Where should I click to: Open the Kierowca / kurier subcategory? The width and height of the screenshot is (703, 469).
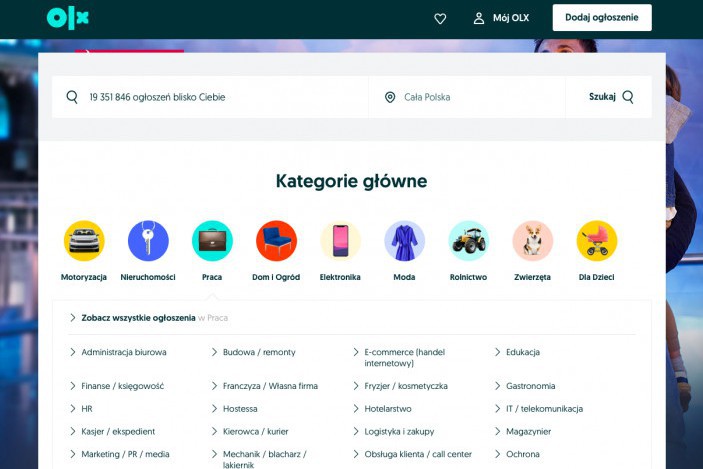coord(255,432)
